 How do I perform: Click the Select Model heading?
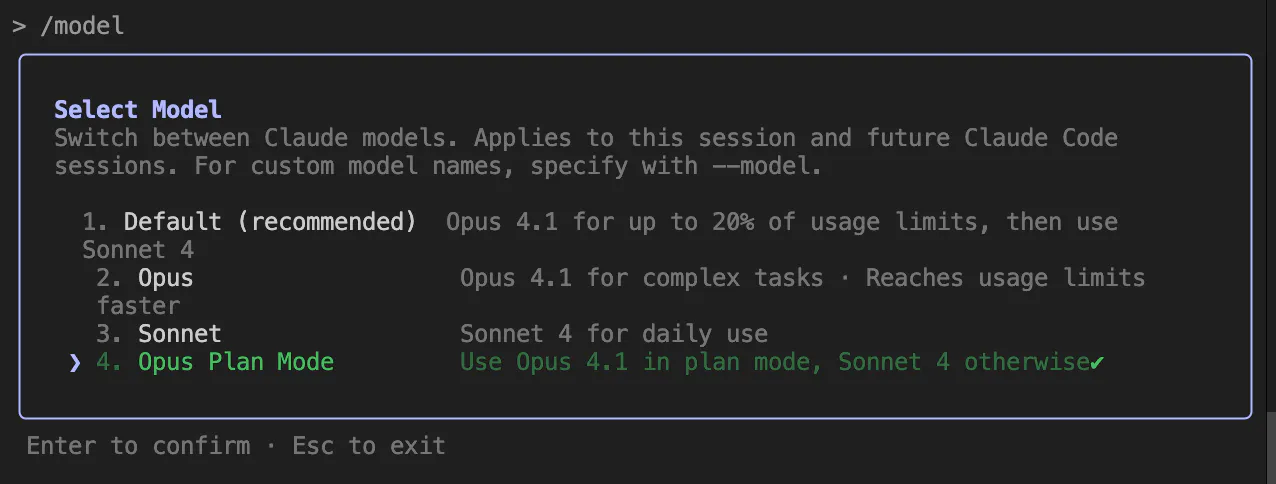[x=138, y=109]
